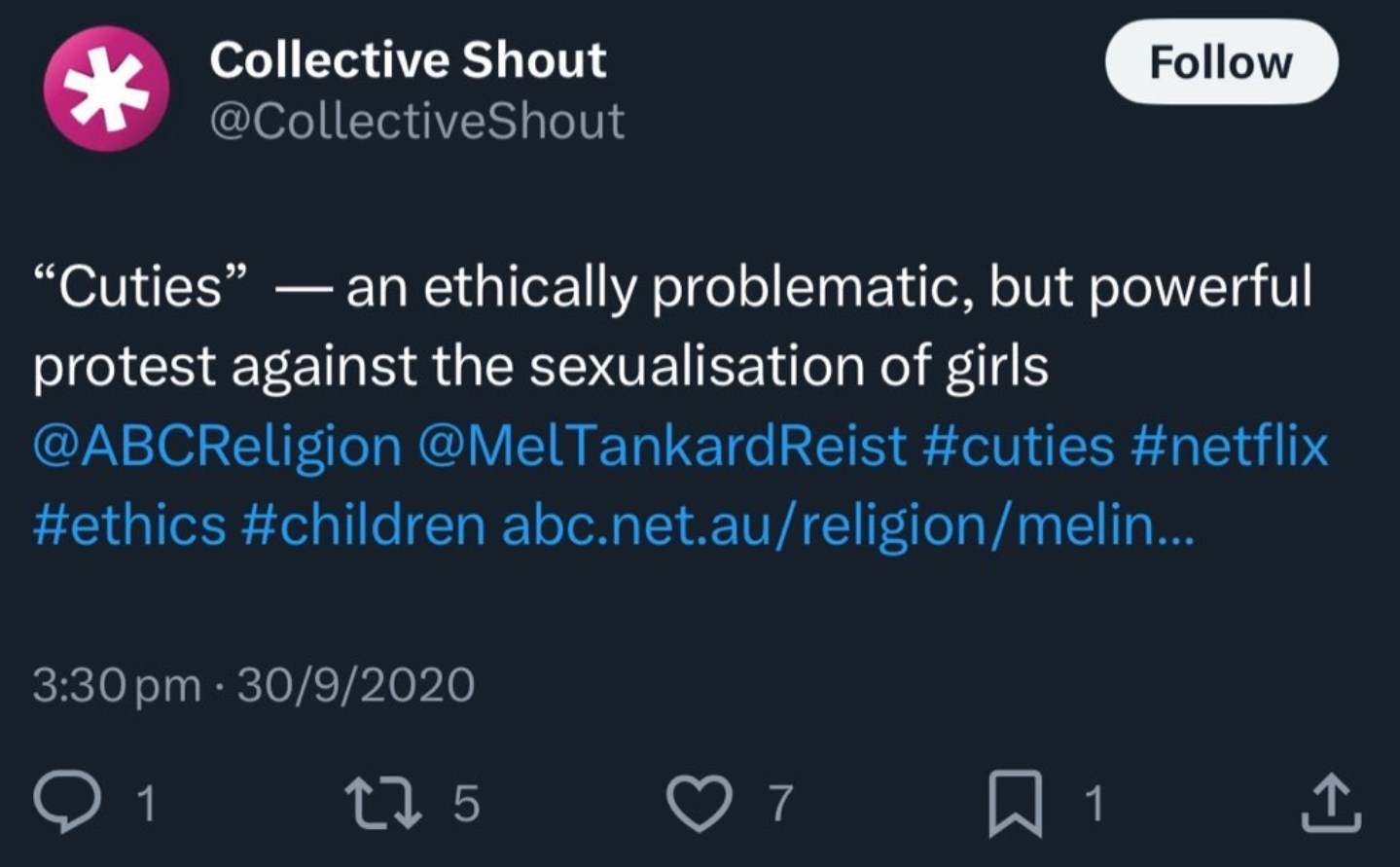
Task: Click the retweet count of 5
Action: [x=467, y=804]
